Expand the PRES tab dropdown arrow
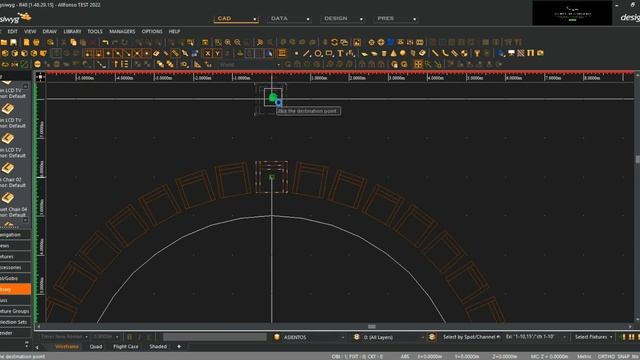 pos(415,19)
